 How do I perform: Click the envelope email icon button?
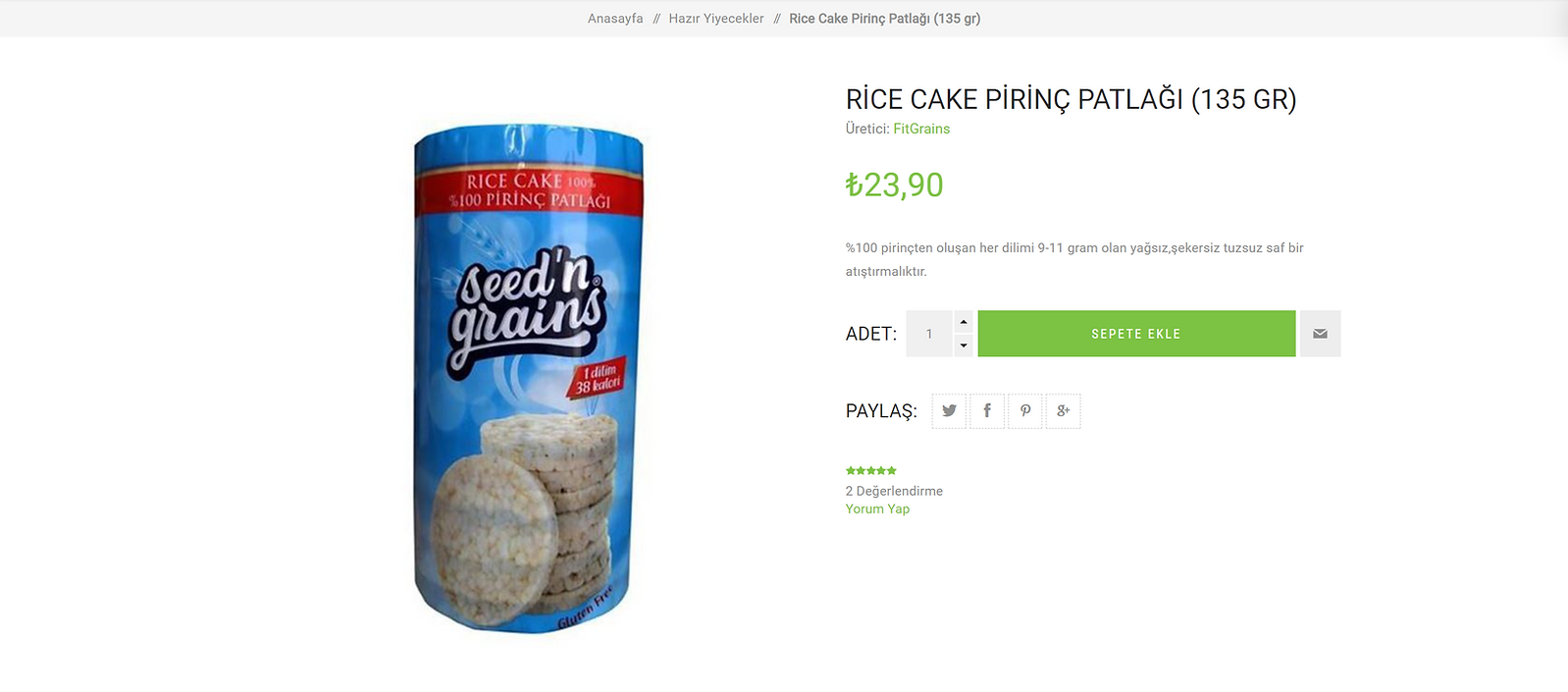point(1321,334)
